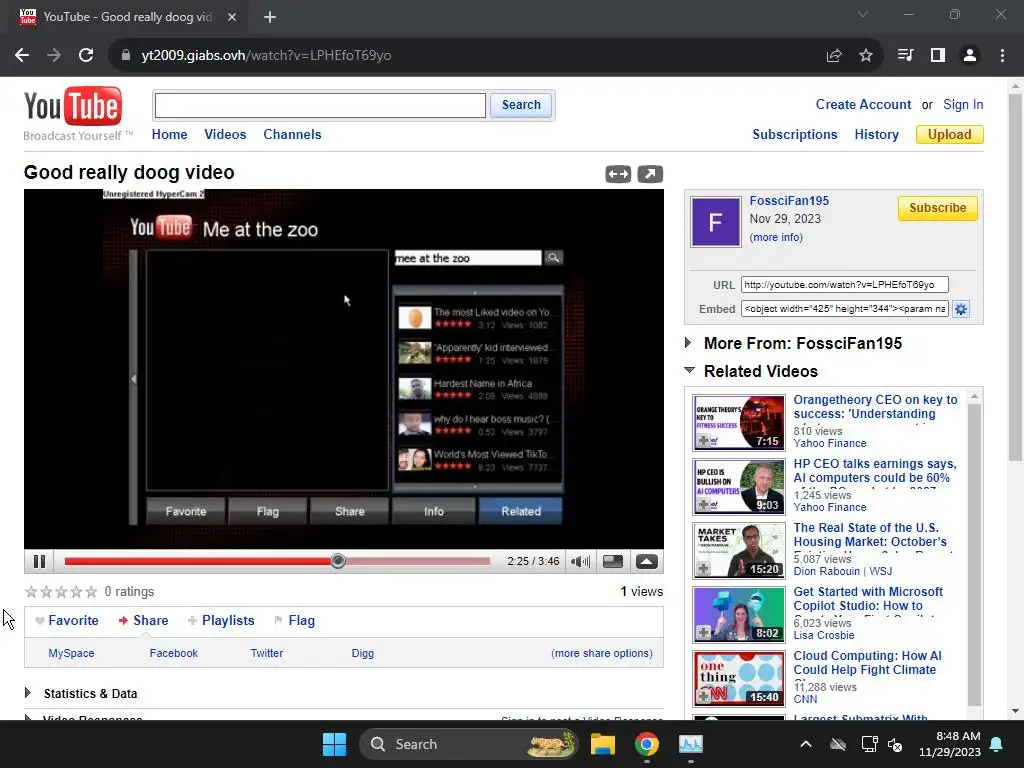Screen dimensions: 1024x768
Task: Click Create Account link
Action: point(863,104)
